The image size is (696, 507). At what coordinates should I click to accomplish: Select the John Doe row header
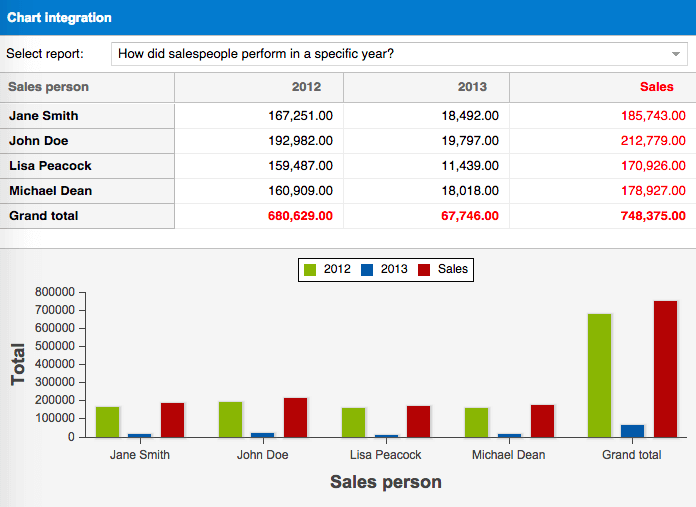coord(87,141)
